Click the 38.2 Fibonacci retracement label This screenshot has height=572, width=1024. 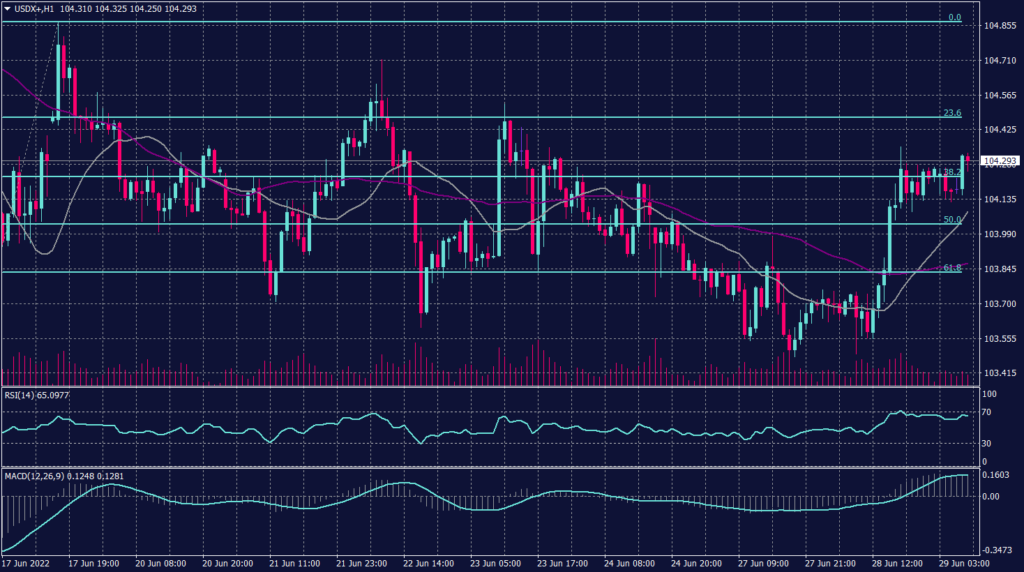(951, 172)
